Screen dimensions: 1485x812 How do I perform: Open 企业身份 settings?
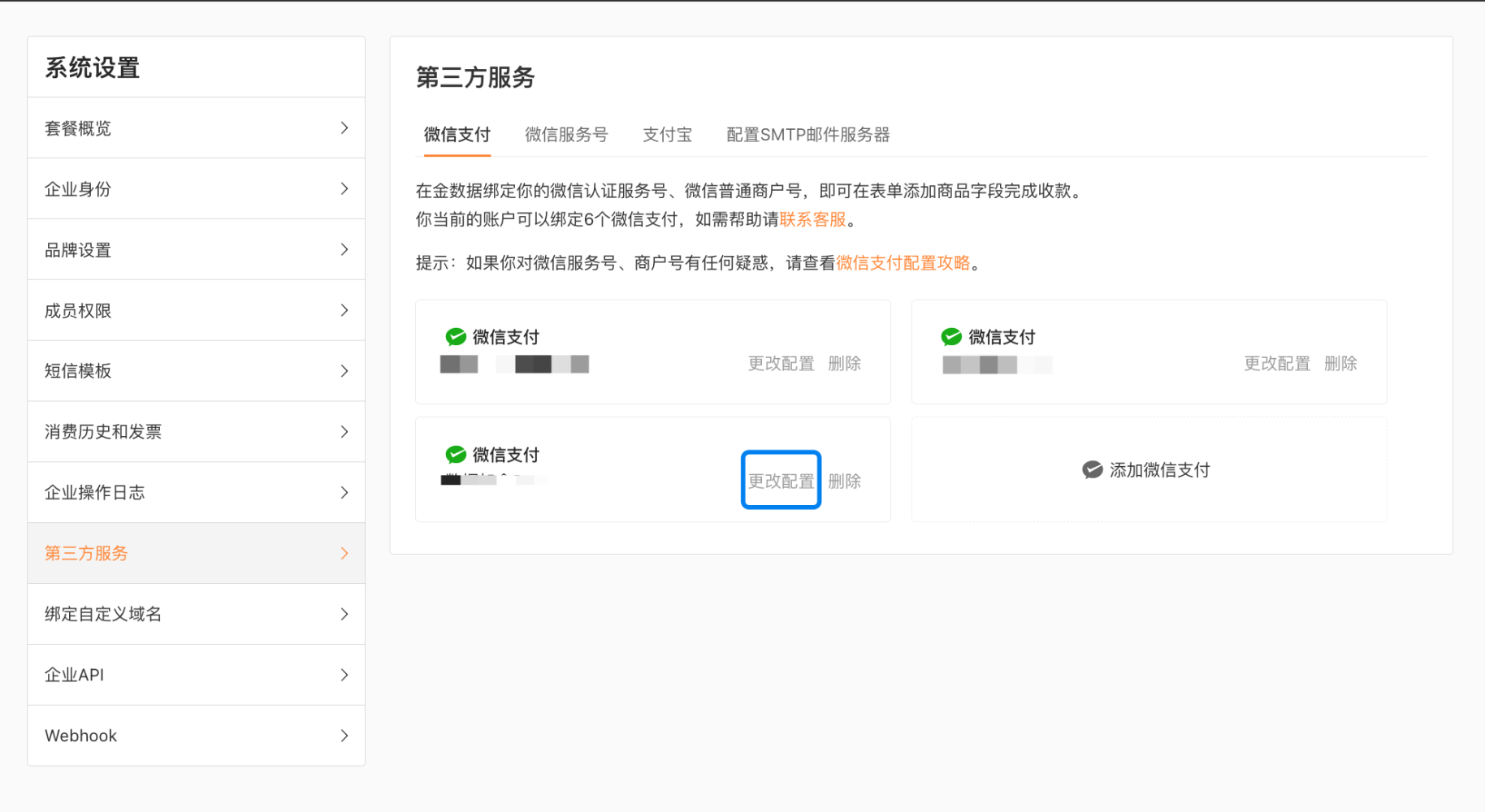196,189
